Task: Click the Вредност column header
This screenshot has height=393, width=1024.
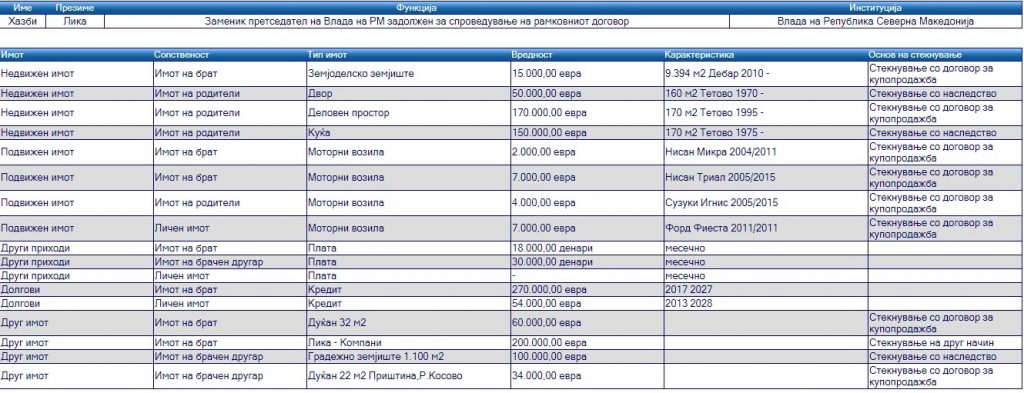Action: [586, 55]
